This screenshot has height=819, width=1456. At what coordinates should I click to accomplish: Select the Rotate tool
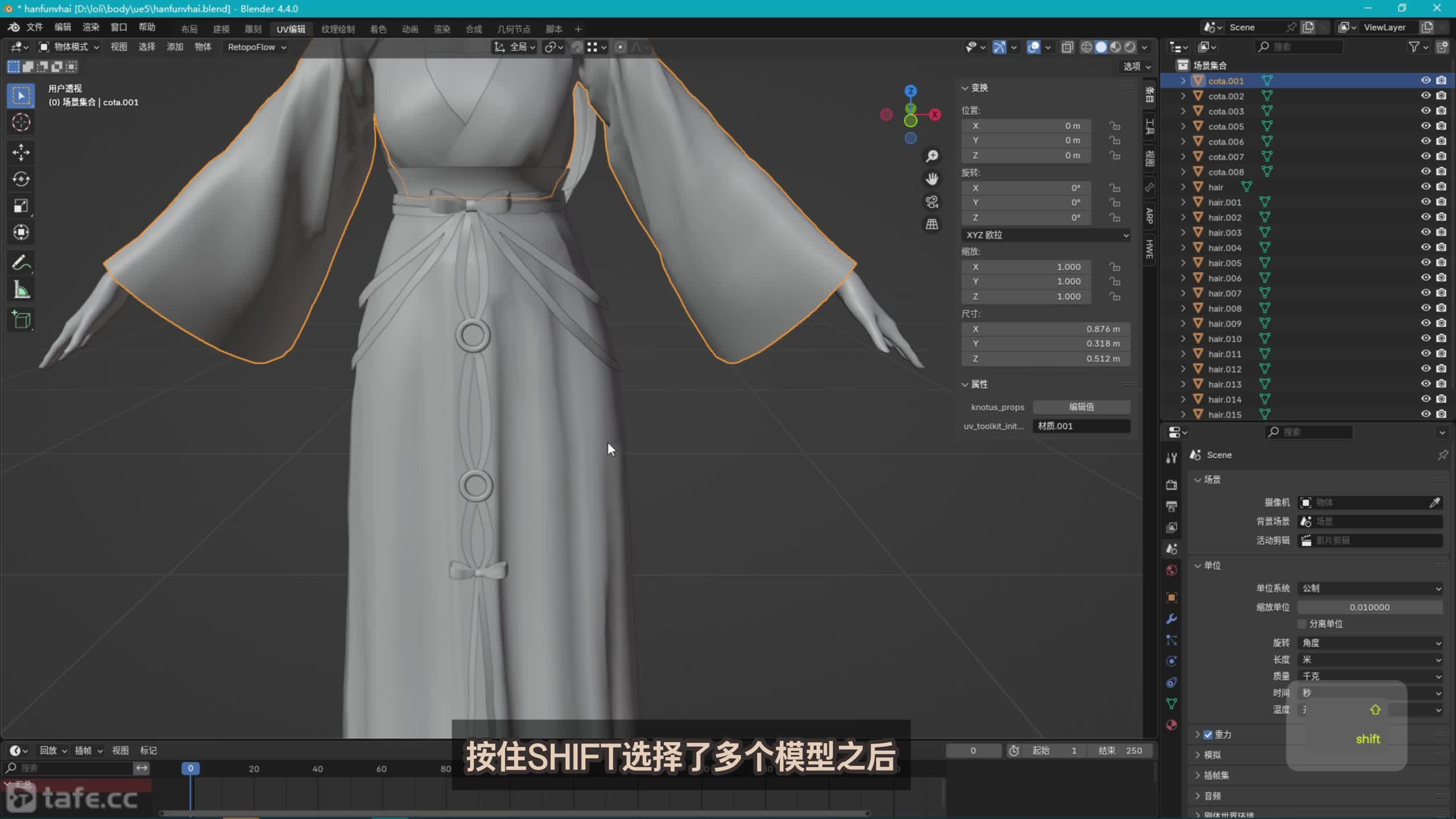[x=21, y=179]
